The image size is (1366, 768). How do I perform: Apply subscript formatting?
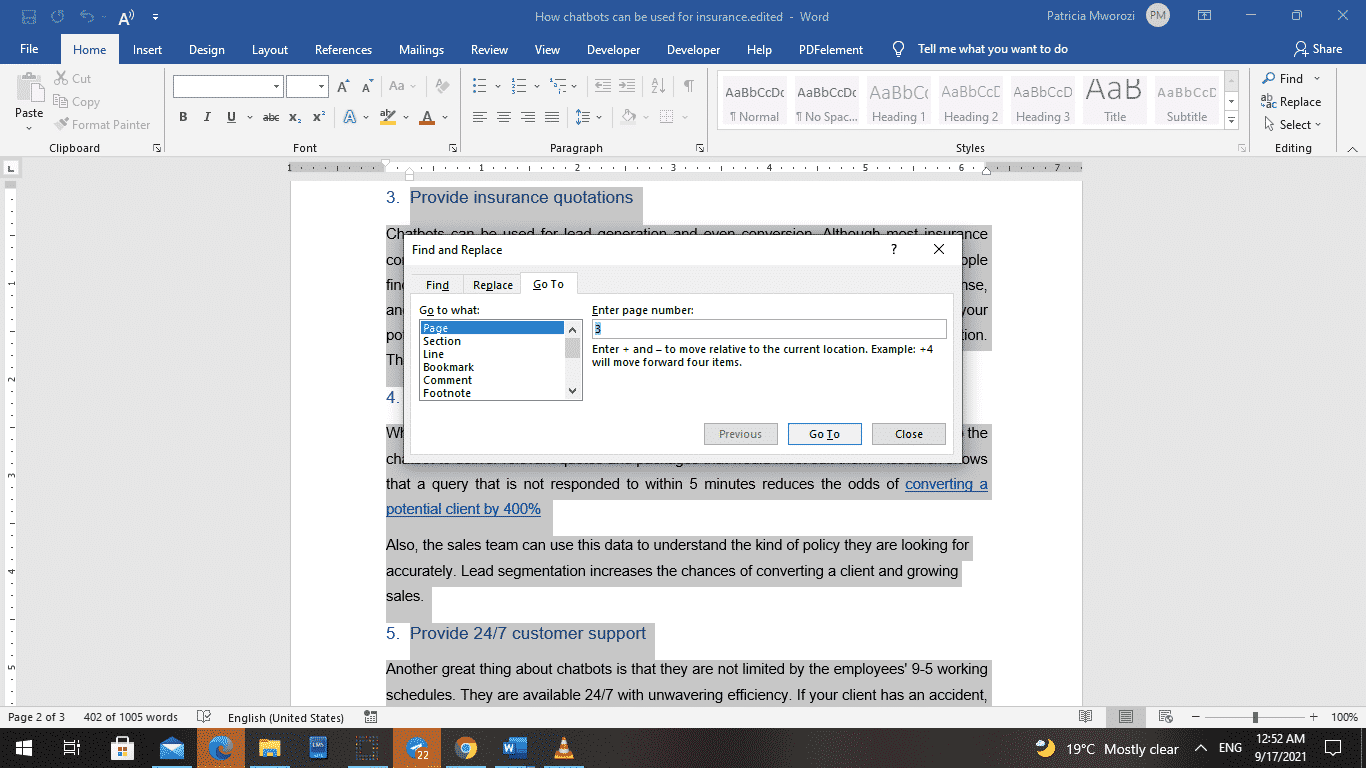[294, 117]
